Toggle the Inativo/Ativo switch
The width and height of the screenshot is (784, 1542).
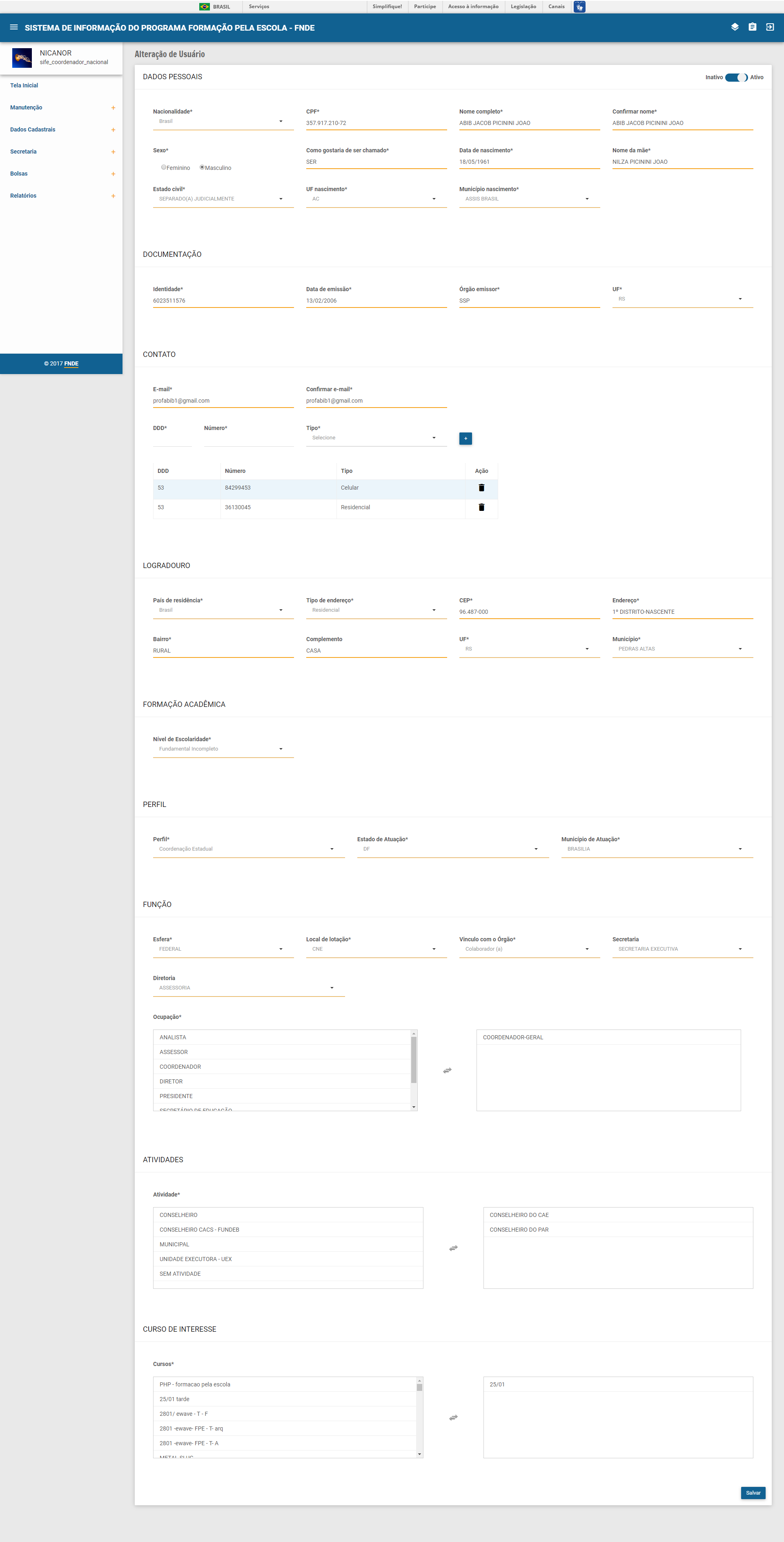[736, 77]
